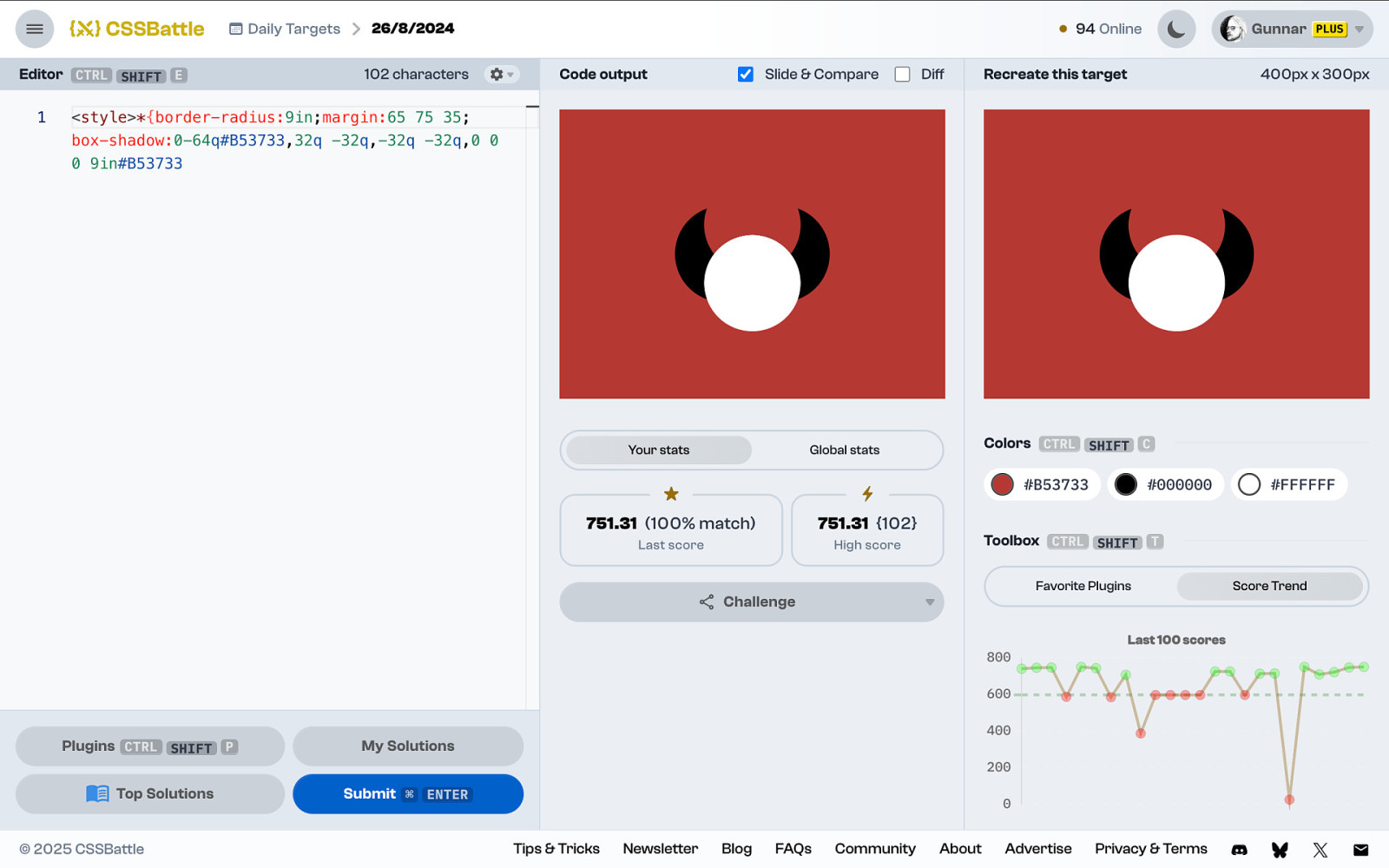The image size is (1389, 868).
Task: Open My Solutions
Action: point(408,746)
